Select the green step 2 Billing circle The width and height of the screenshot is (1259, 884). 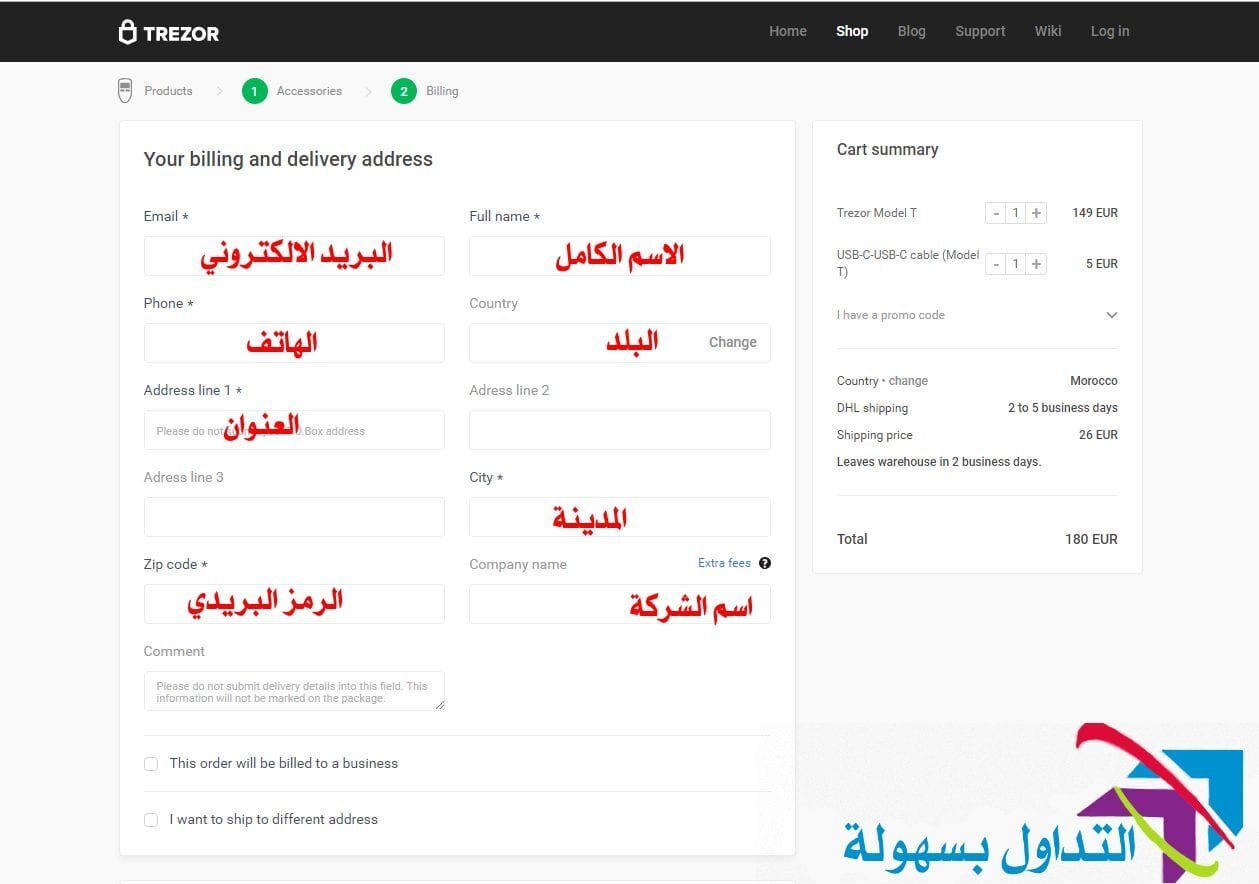[x=403, y=90]
